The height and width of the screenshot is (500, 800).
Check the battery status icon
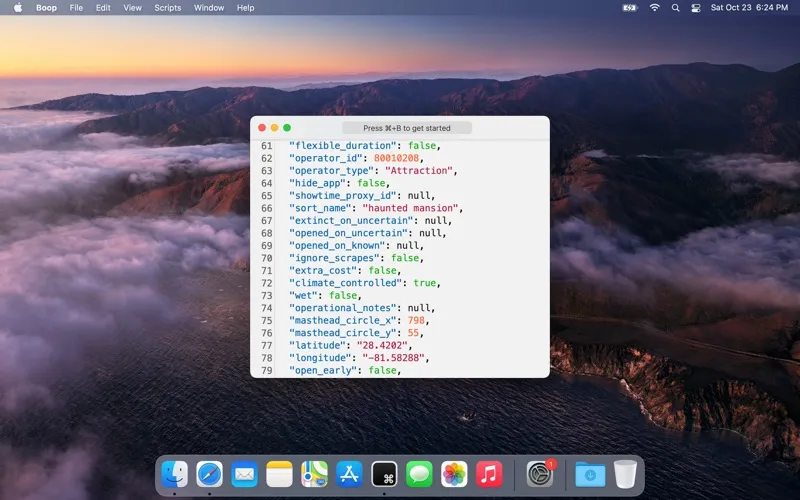coord(630,8)
